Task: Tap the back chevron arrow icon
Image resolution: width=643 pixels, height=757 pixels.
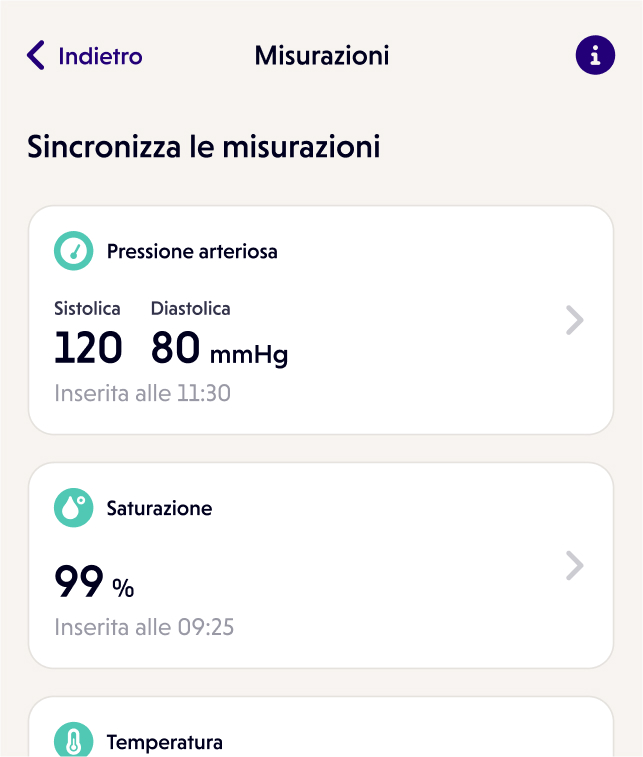Action: pyautogui.click(x=36, y=56)
